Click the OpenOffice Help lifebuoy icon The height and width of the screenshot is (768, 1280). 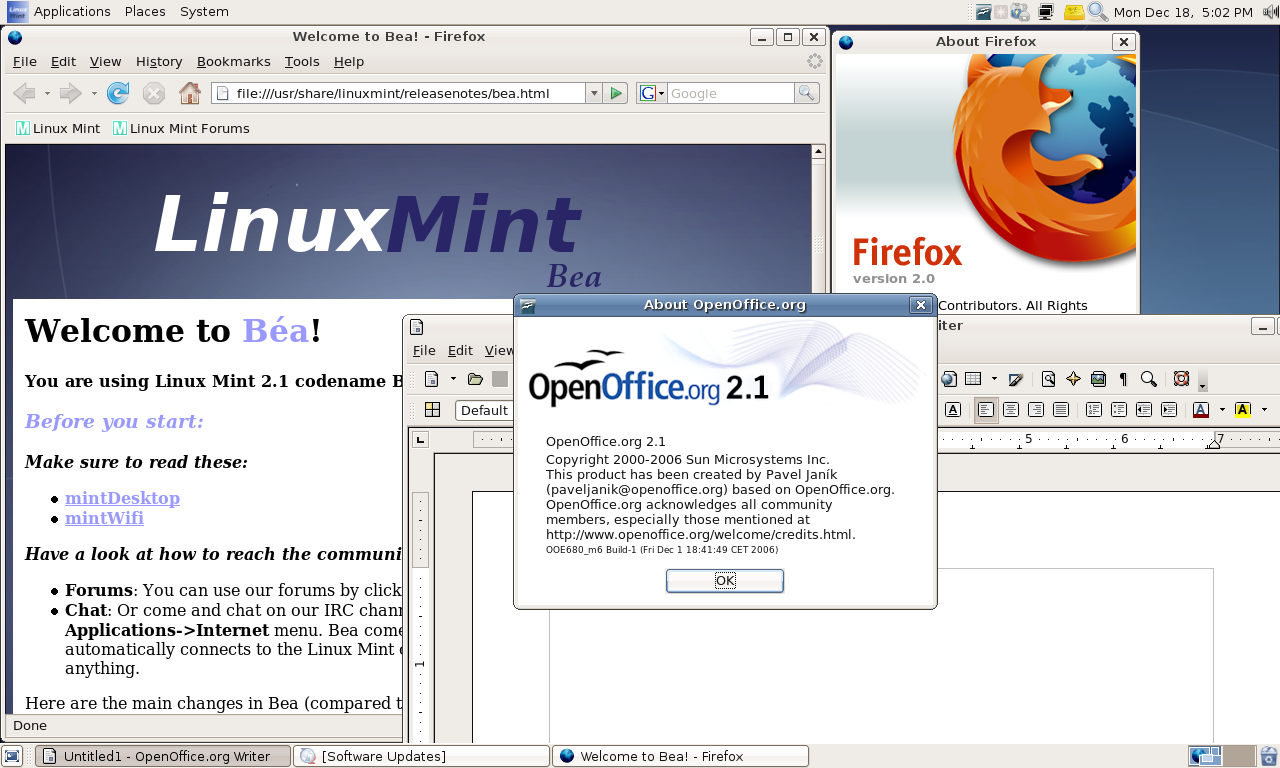click(1181, 379)
